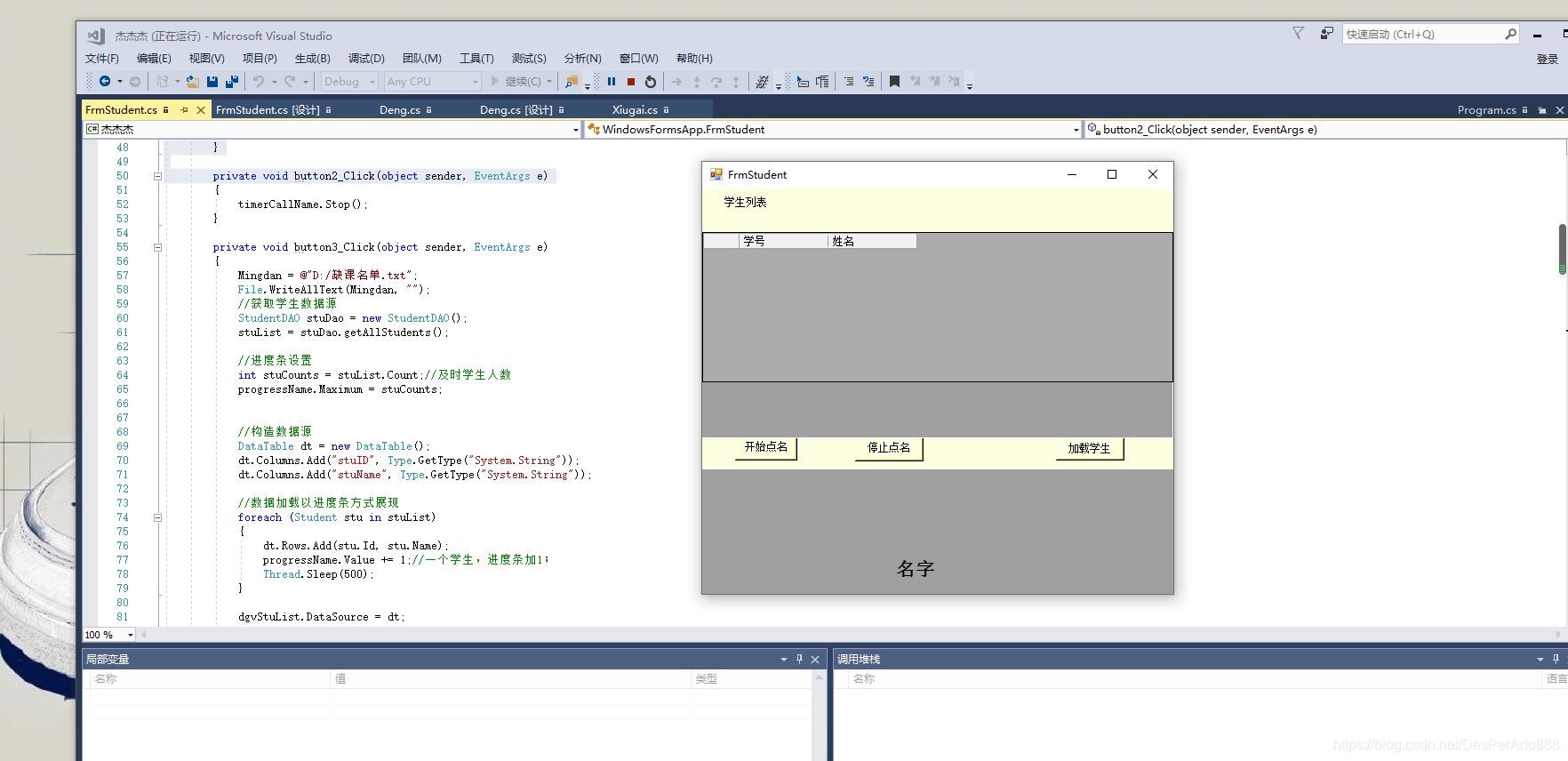
Task: Open the 工具(T) menu
Action: 476,59
